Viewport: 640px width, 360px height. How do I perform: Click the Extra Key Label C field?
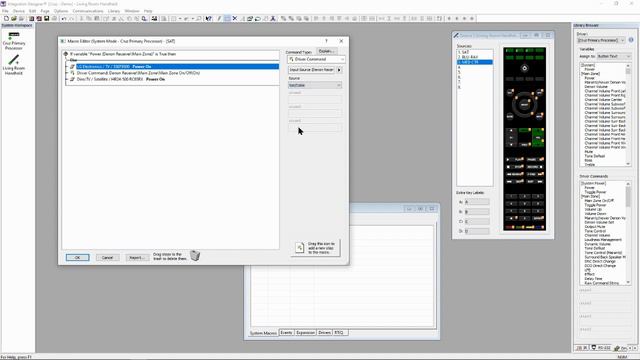(477, 222)
